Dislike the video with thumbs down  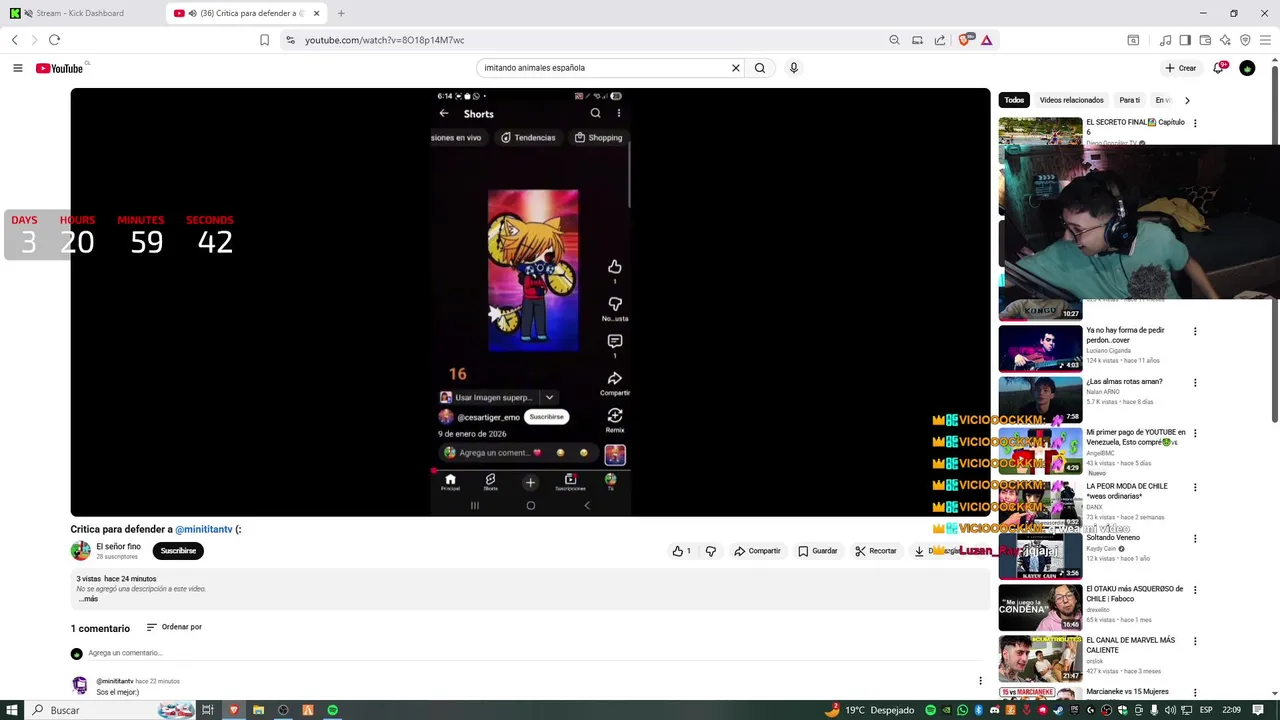pyautogui.click(x=711, y=551)
